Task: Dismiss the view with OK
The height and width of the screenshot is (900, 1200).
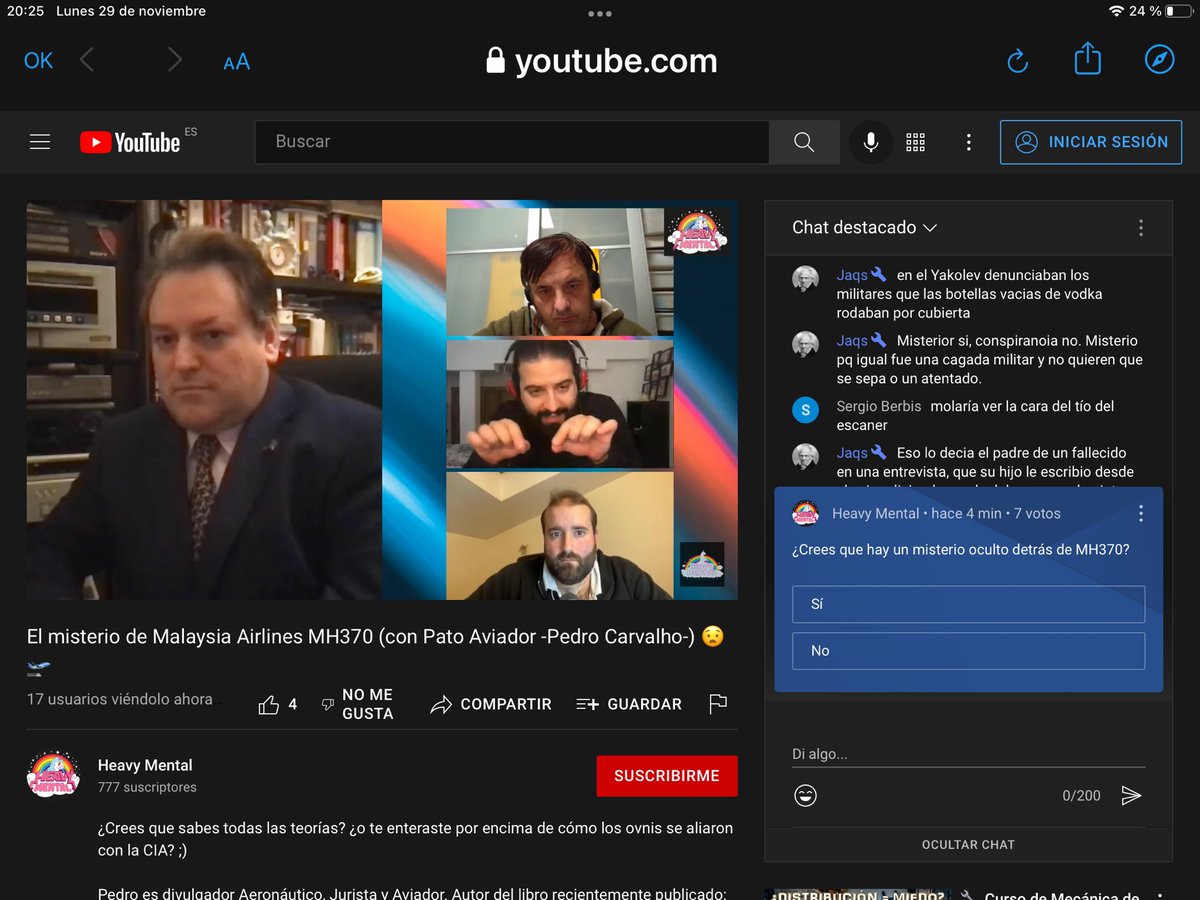Action: 38,61
